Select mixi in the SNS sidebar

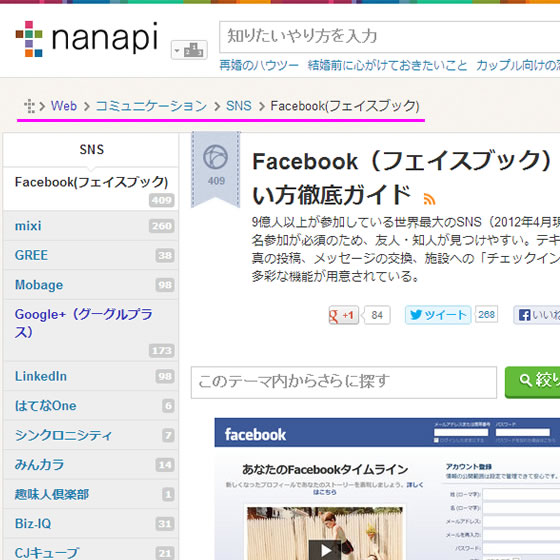90,226
